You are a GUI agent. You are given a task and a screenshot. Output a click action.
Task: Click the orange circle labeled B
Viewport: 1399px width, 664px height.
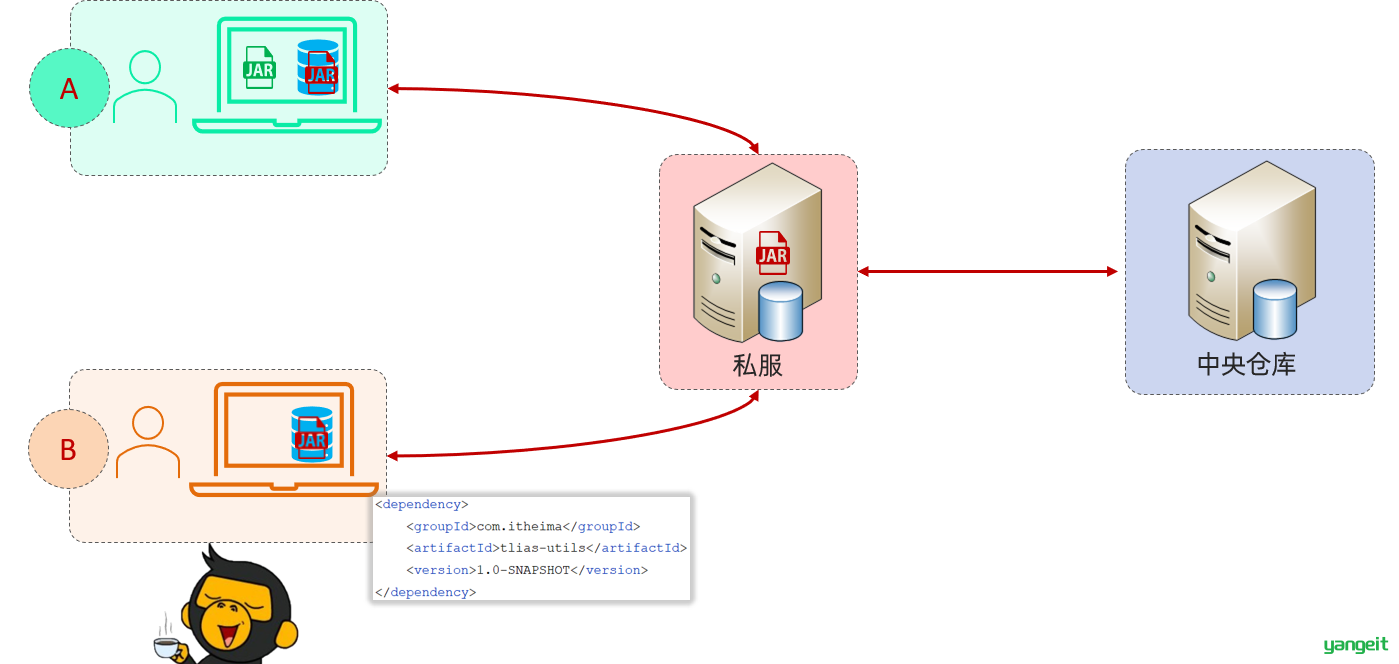tap(68, 449)
